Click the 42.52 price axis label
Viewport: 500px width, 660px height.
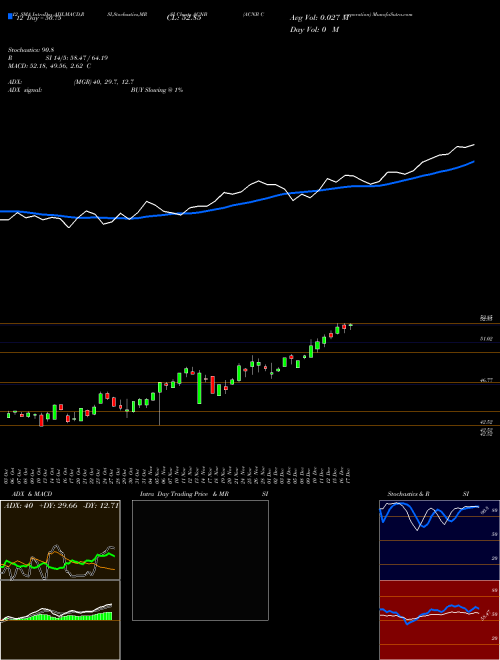tap(486, 421)
